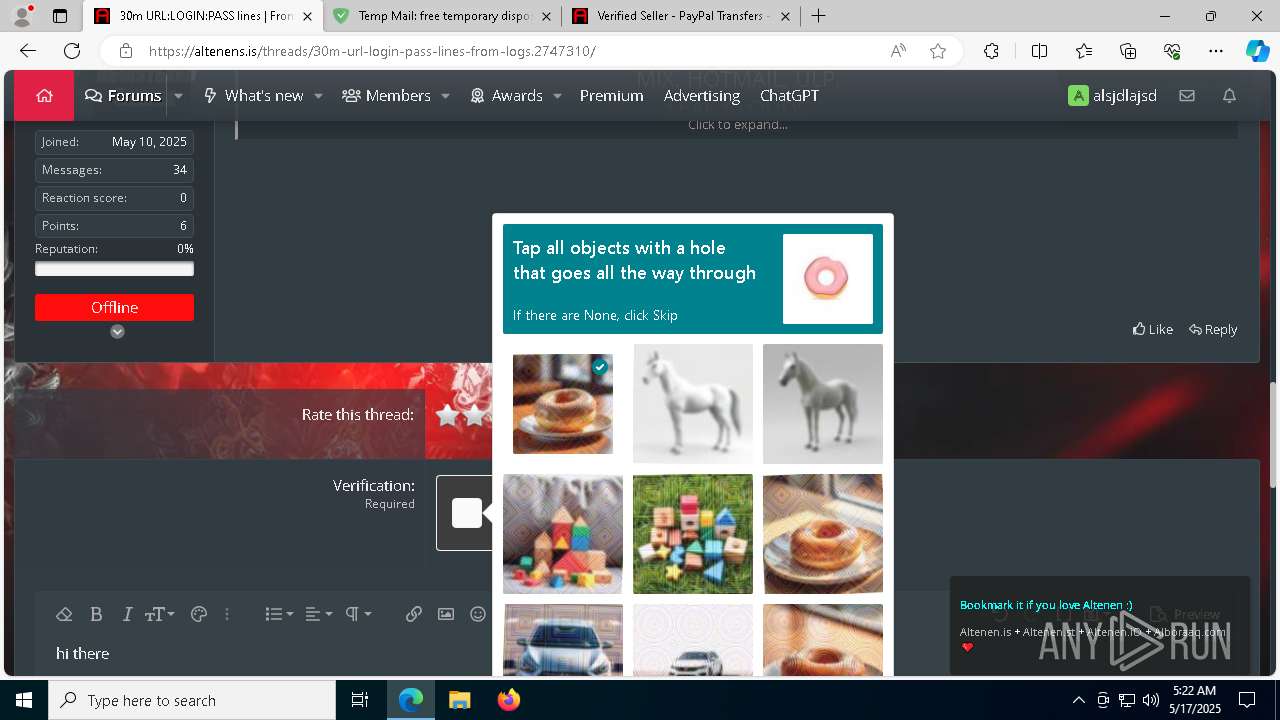1280x720 pixels.
Task: Refresh the page in Edge
Action: pos(72,51)
